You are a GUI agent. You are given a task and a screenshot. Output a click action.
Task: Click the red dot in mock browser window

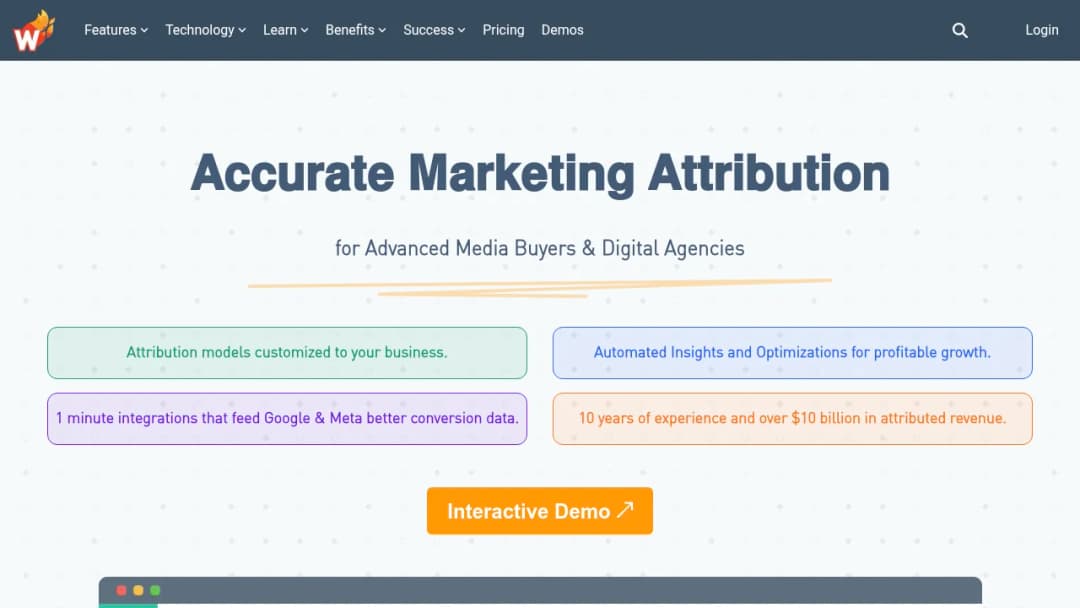tap(121, 590)
